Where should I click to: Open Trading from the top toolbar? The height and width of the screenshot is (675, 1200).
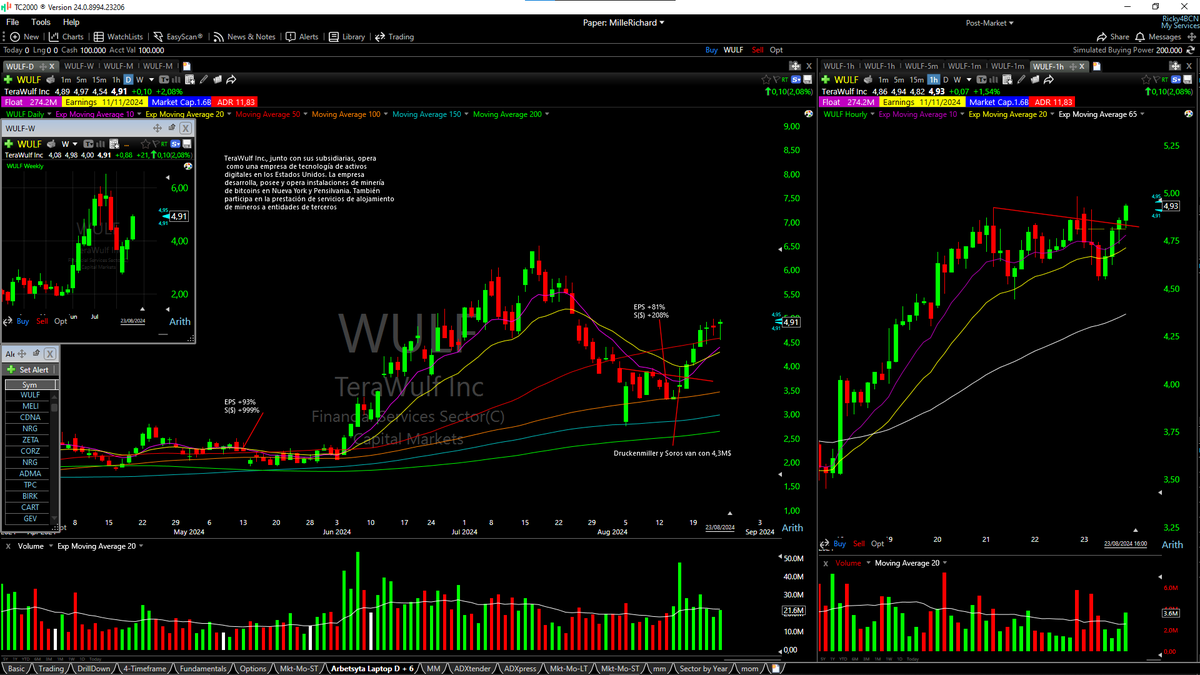[x=394, y=36]
